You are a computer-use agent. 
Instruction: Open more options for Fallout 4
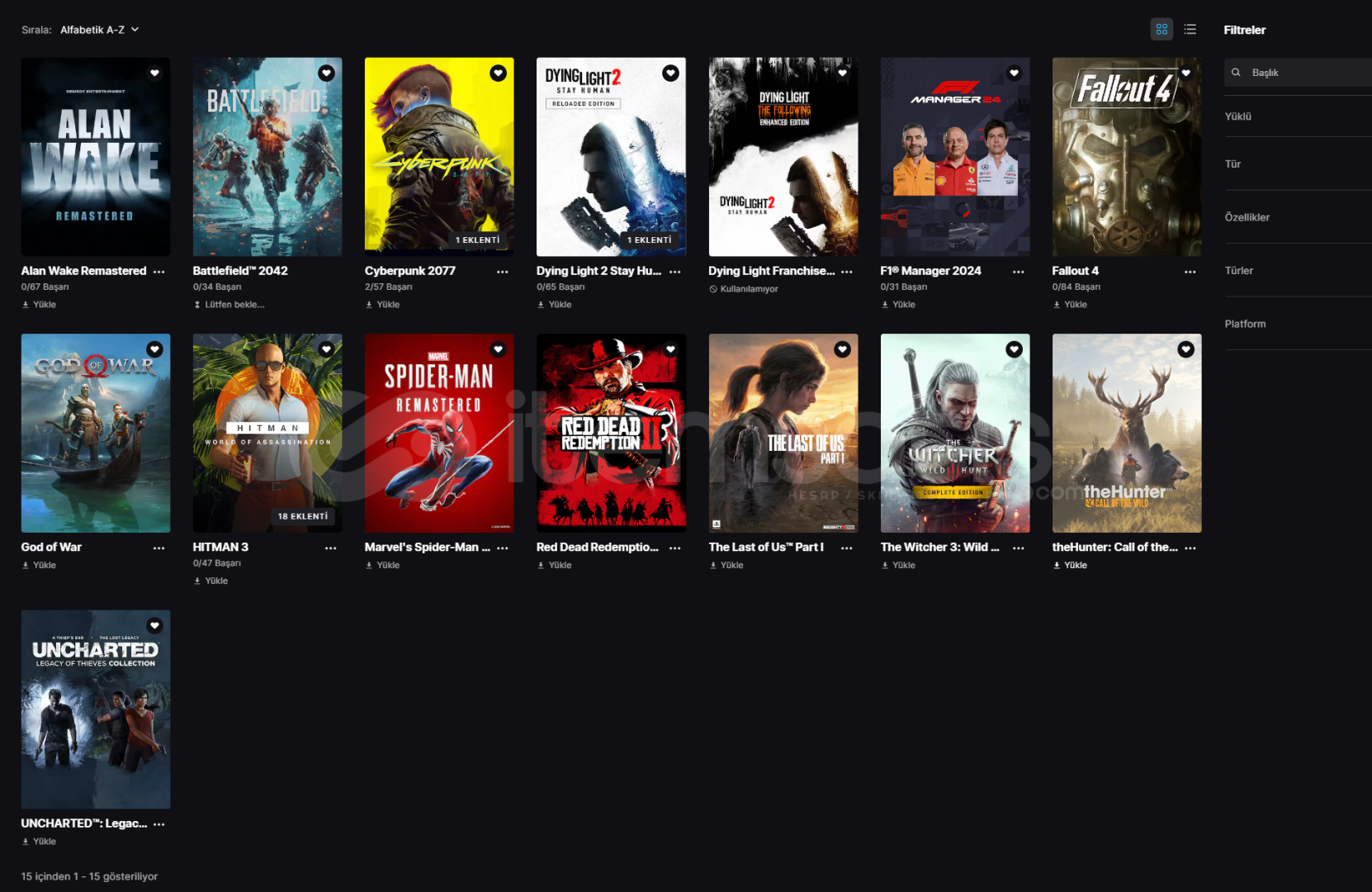point(1190,272)
